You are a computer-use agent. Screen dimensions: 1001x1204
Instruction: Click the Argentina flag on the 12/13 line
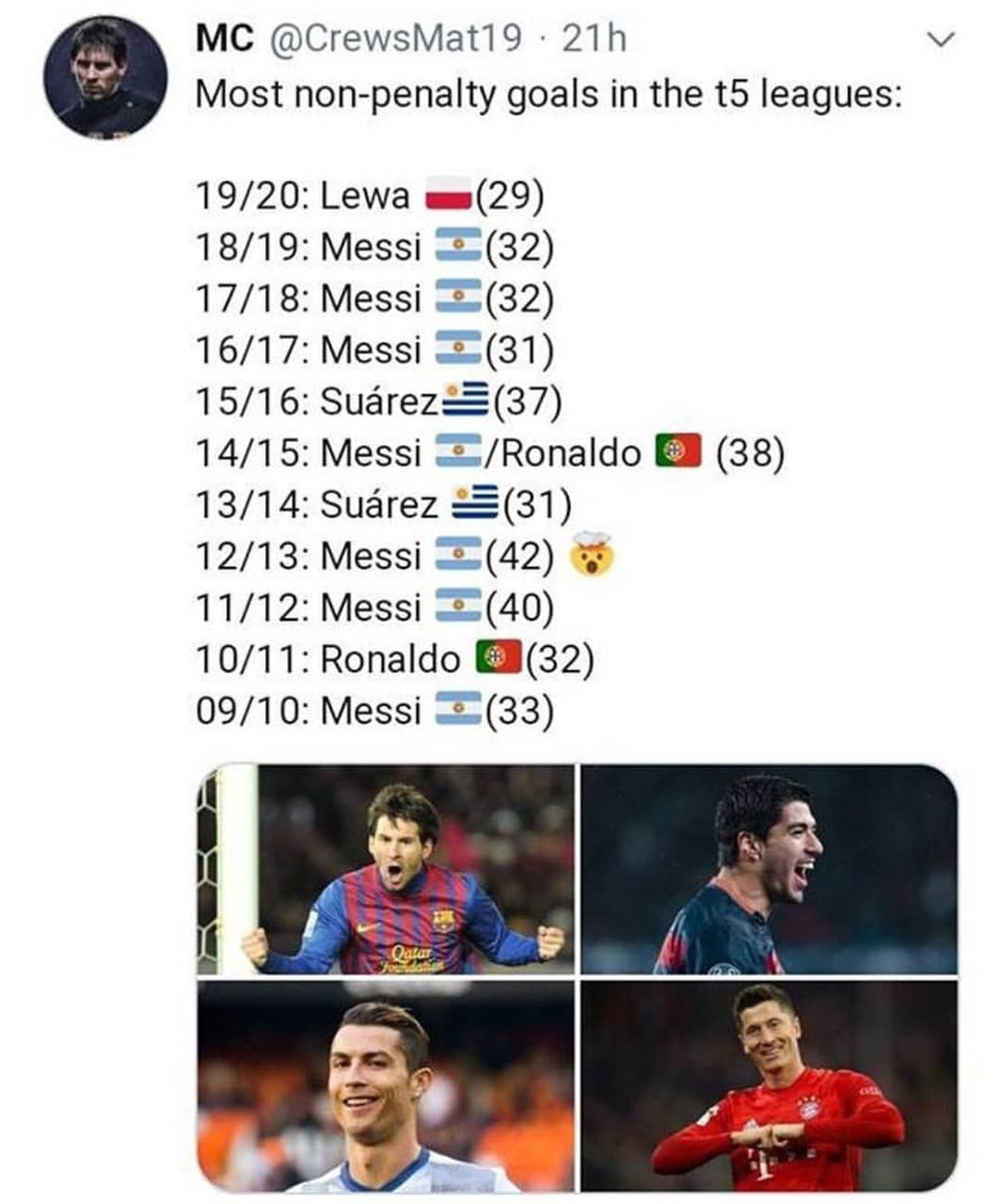point(458,556)
